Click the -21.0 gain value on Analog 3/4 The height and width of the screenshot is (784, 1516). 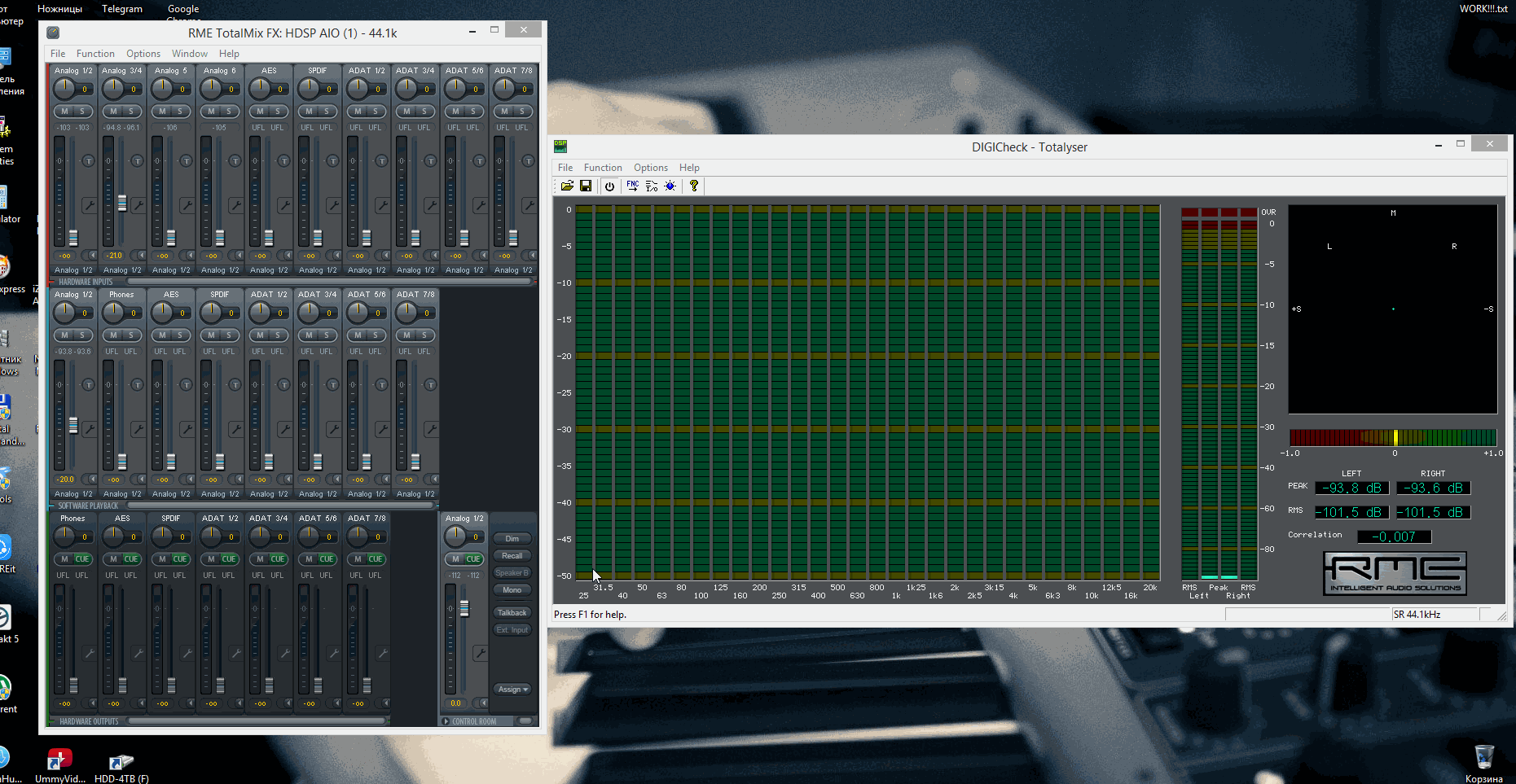click(113, 256)
